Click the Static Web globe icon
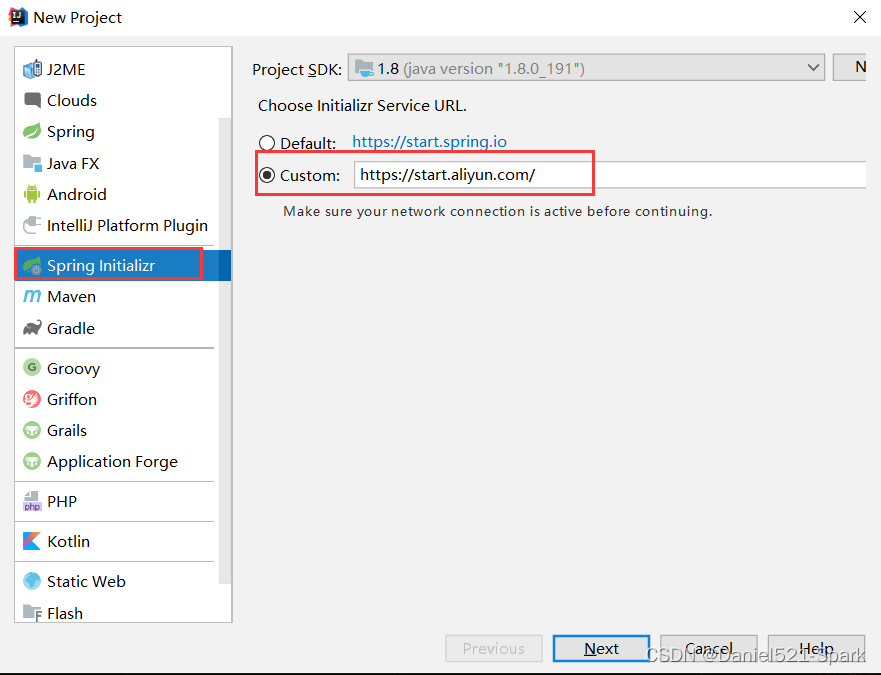Viewport: 881px width, 675px height. tap(32, 581)
